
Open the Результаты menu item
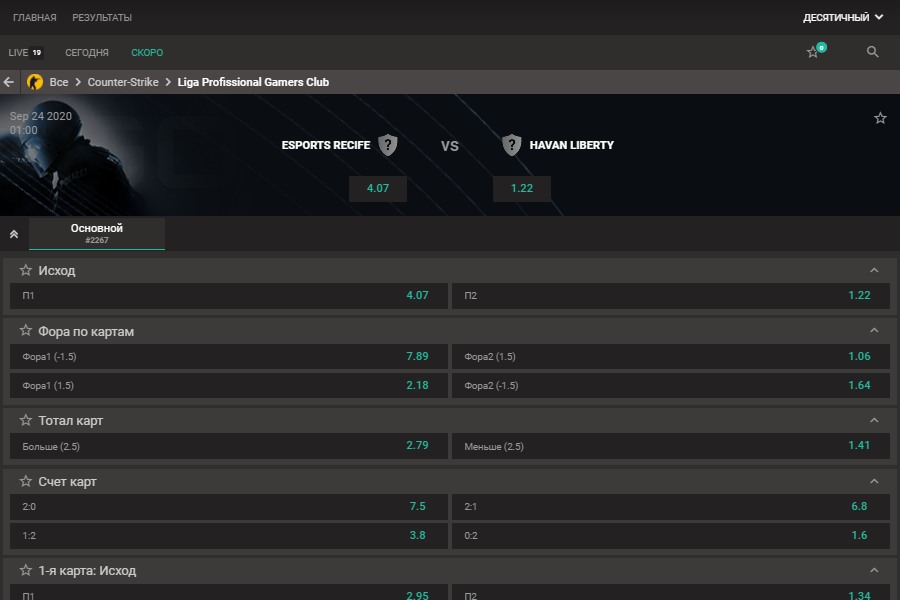(102, 17)
